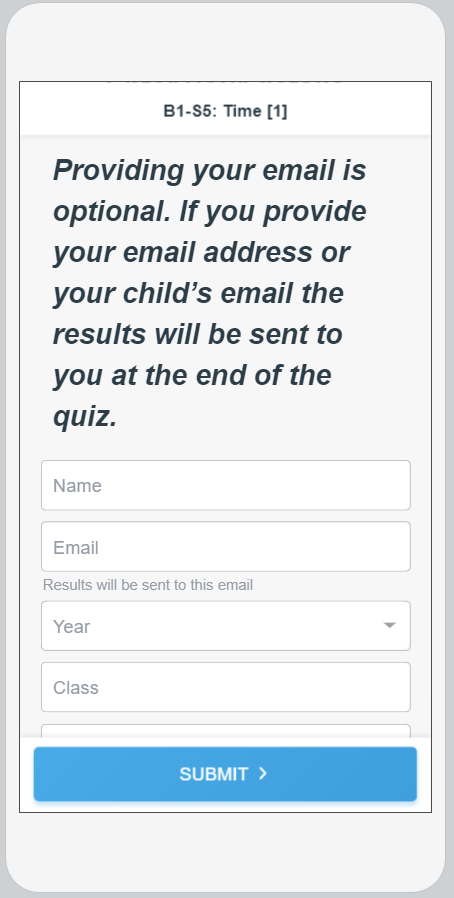454x898 pixels.
Task: Click the B1-S5: Time [1] header title
Action: (226, 111)
